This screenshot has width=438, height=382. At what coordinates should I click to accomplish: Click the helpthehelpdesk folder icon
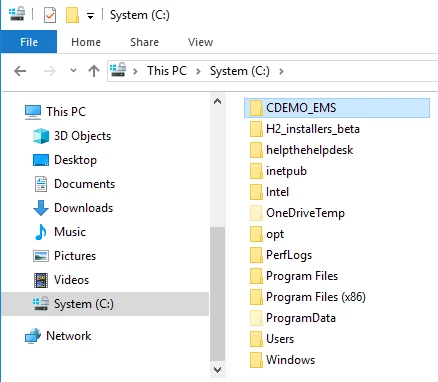(x=256, y=150)
